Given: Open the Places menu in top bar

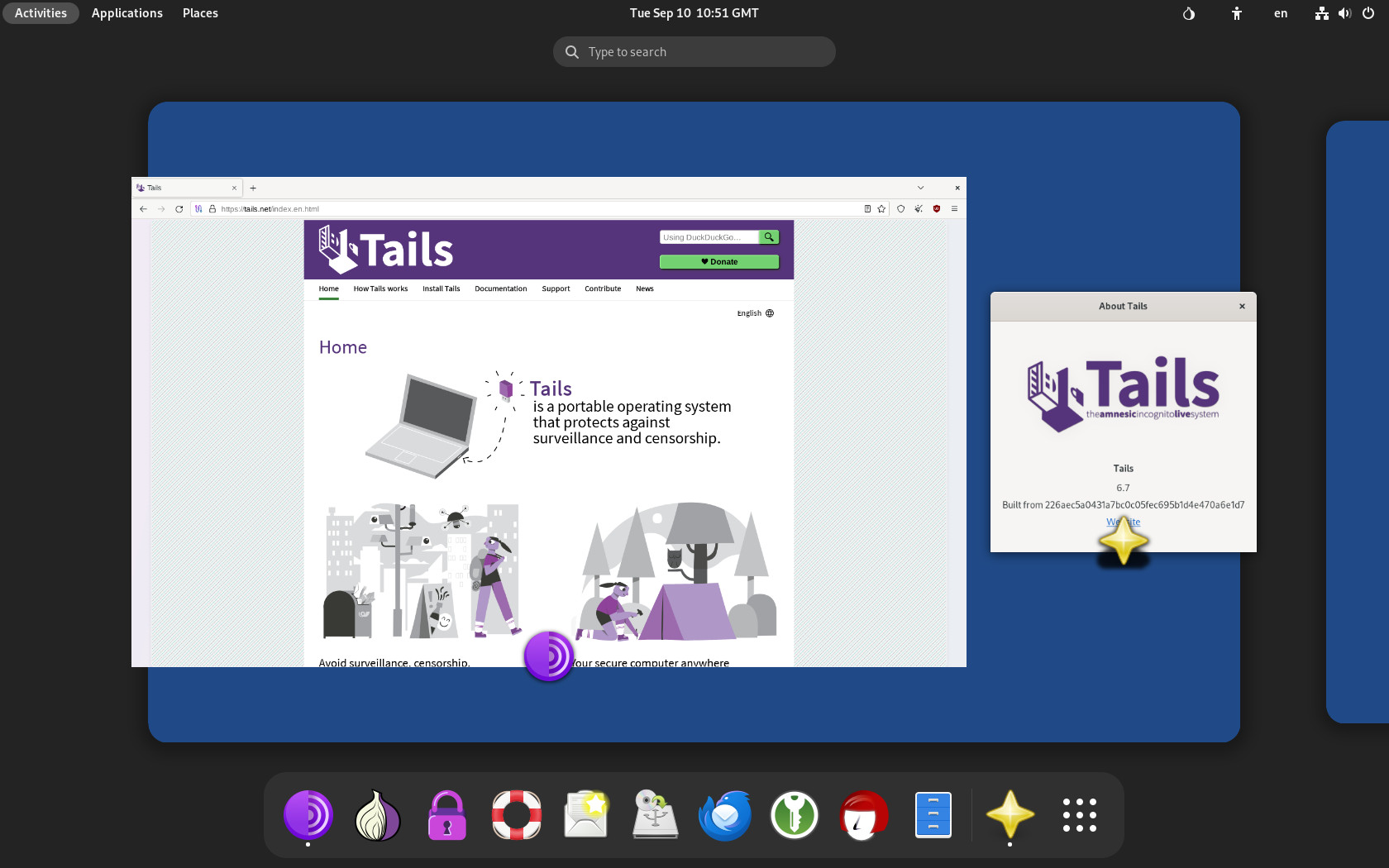Looking at the screenshot, I should click(x=200, y=13).
